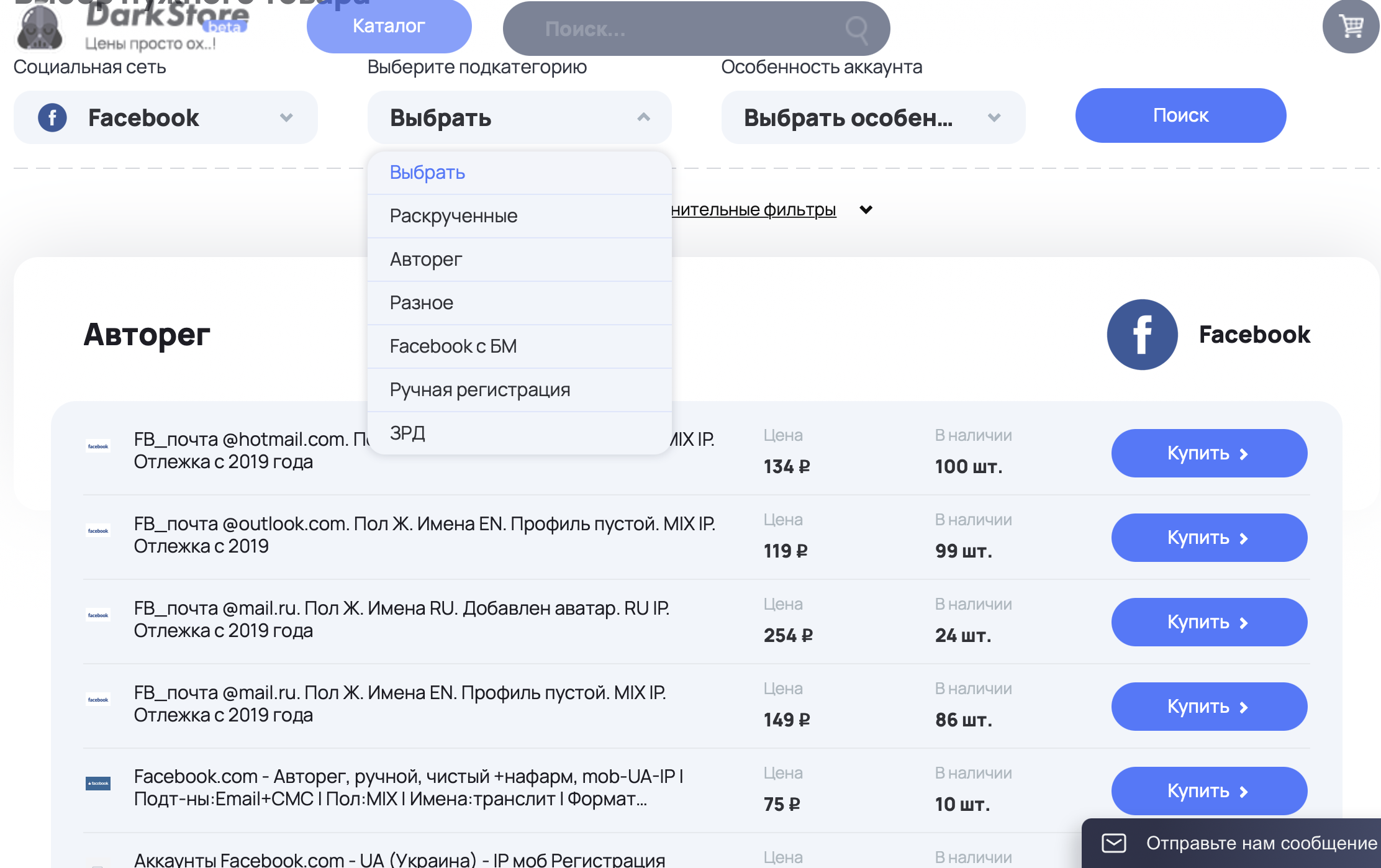Select Раскрученные from subcategory list

click(x=453, y=216)
